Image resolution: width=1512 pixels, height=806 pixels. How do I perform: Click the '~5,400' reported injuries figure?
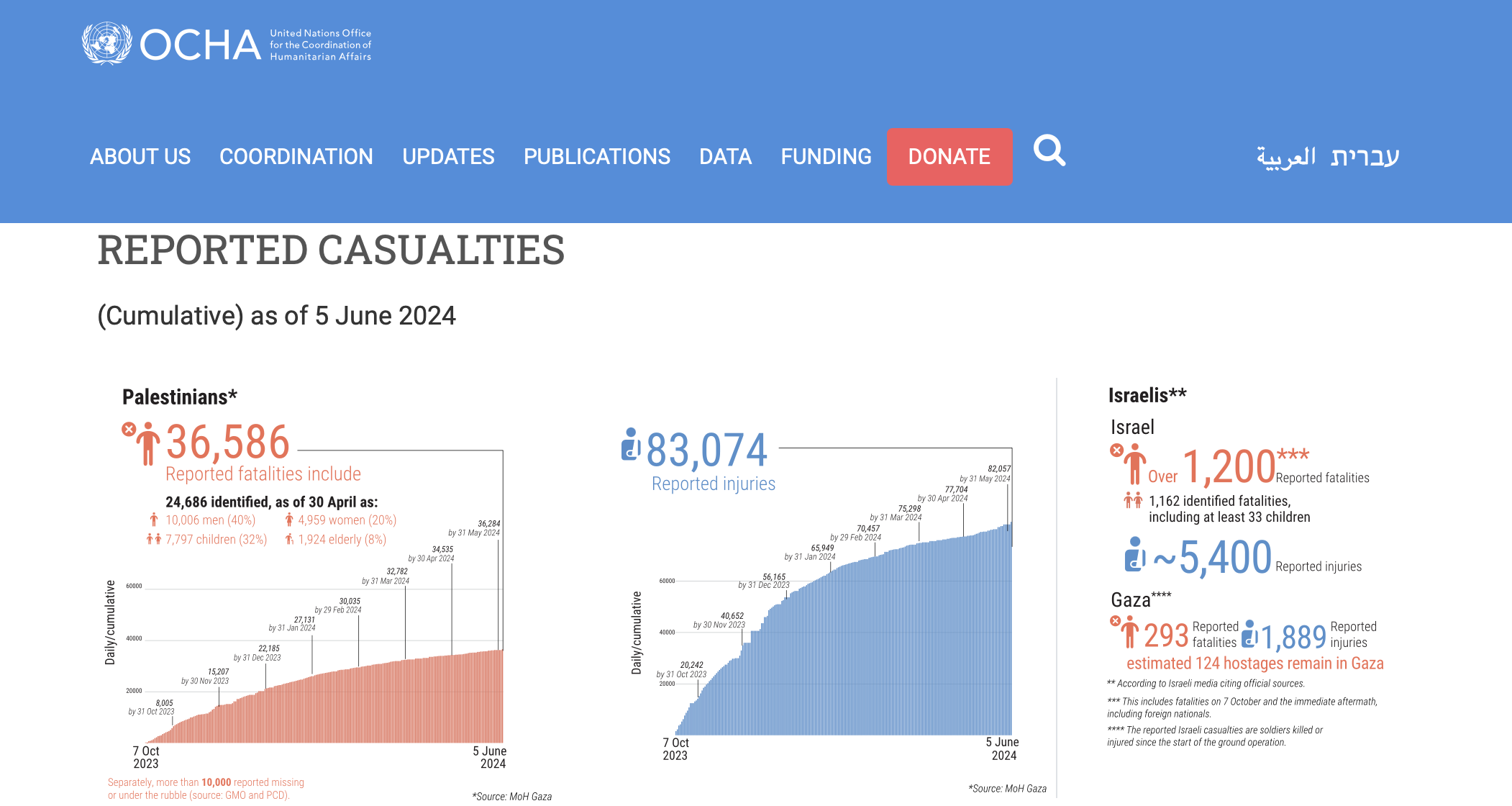[x=1212, y=558]
